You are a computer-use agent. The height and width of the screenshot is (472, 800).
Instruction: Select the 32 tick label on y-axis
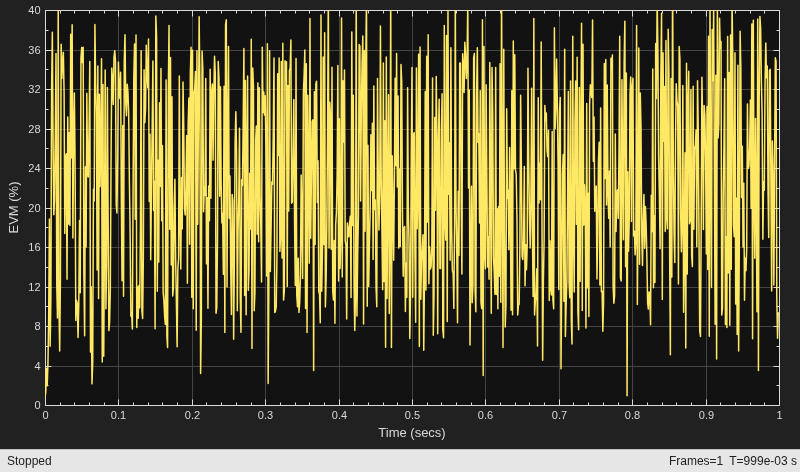pos(35,89)
